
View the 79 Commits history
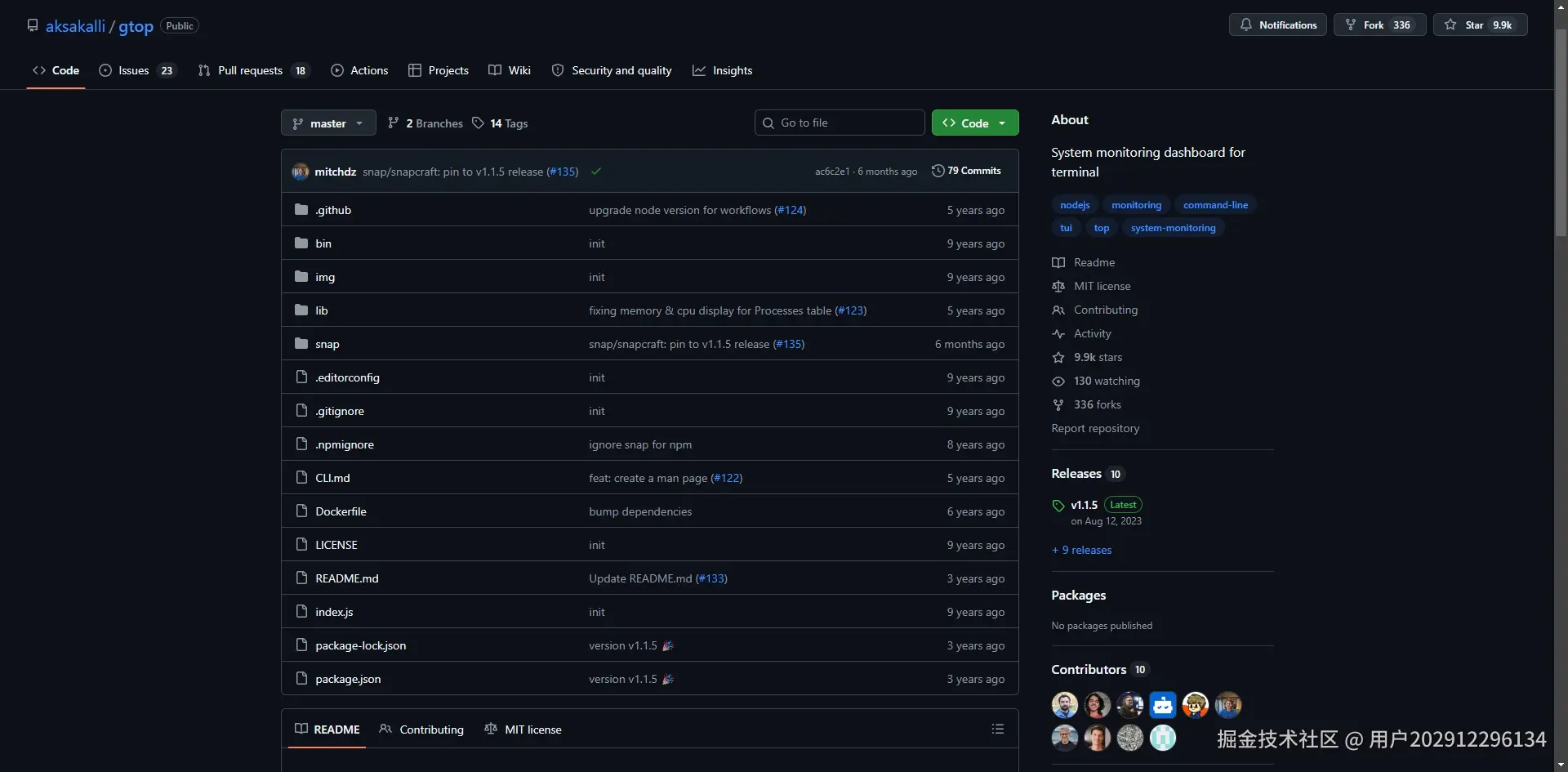pyautogui.click(x=966, y=171)
